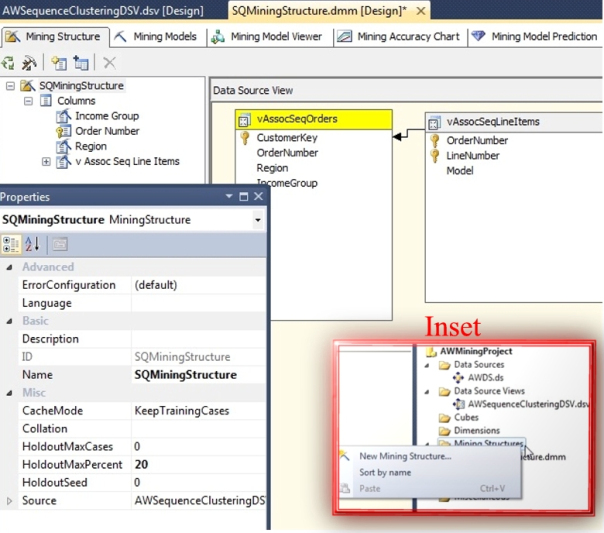
Task: Choose Sort by name from context menu
Action: click(385, 473)
